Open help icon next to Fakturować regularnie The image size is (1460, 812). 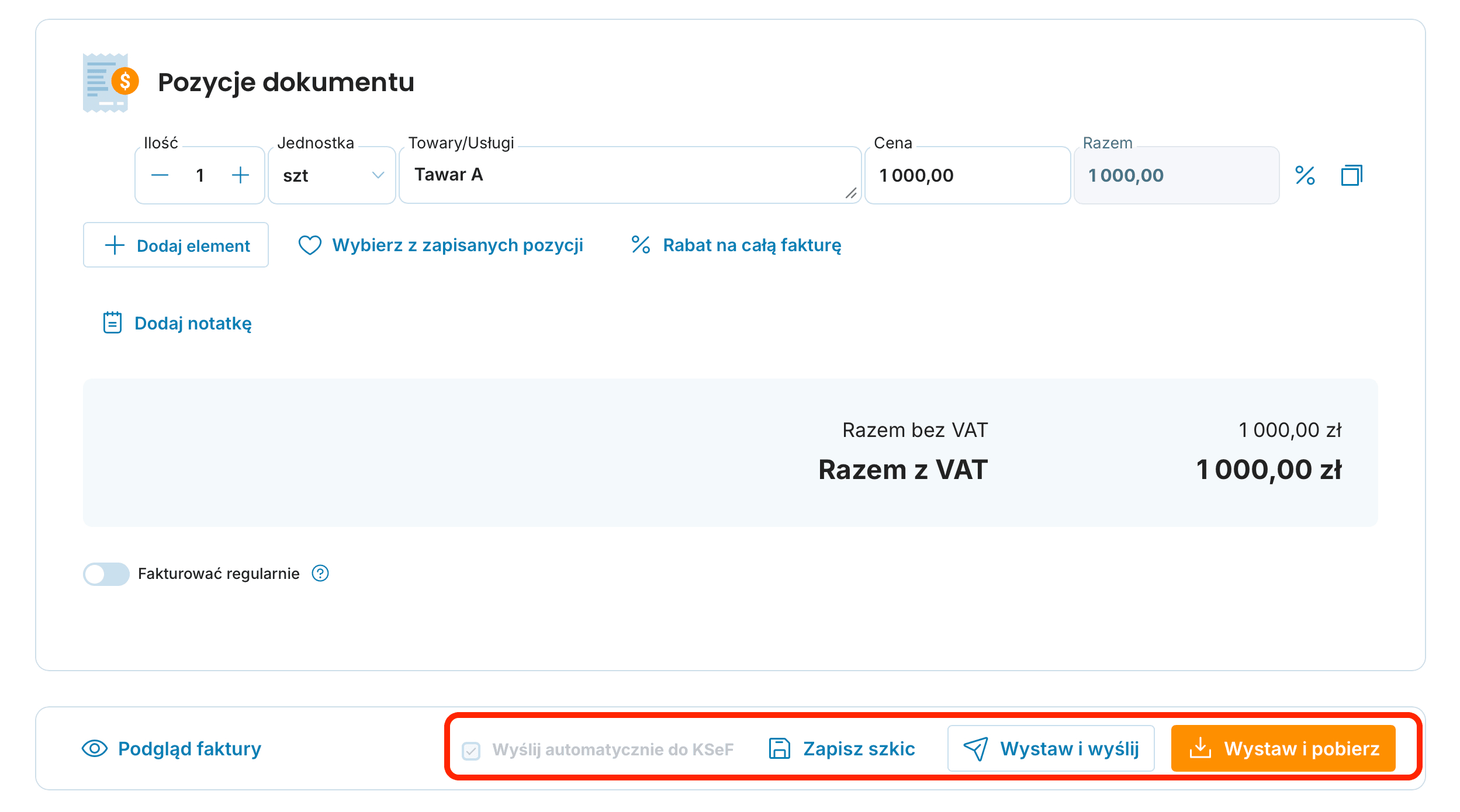(320, 574)
